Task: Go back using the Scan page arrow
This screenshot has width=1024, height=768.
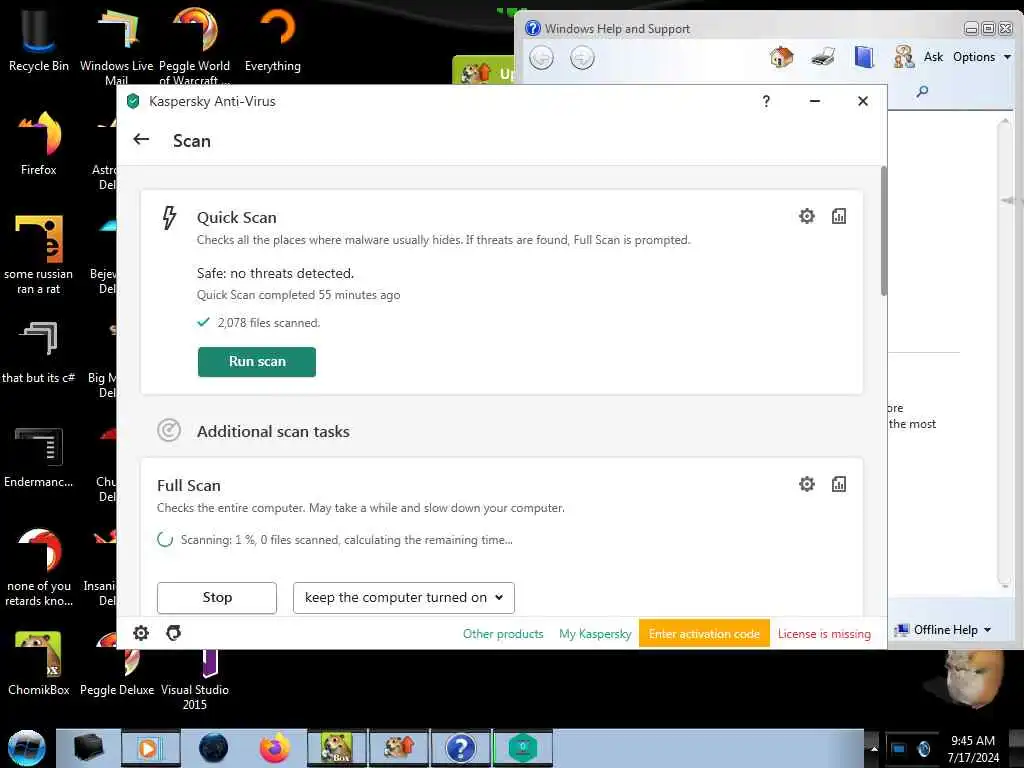Action: pyautogui.click(x=141, y=139)
